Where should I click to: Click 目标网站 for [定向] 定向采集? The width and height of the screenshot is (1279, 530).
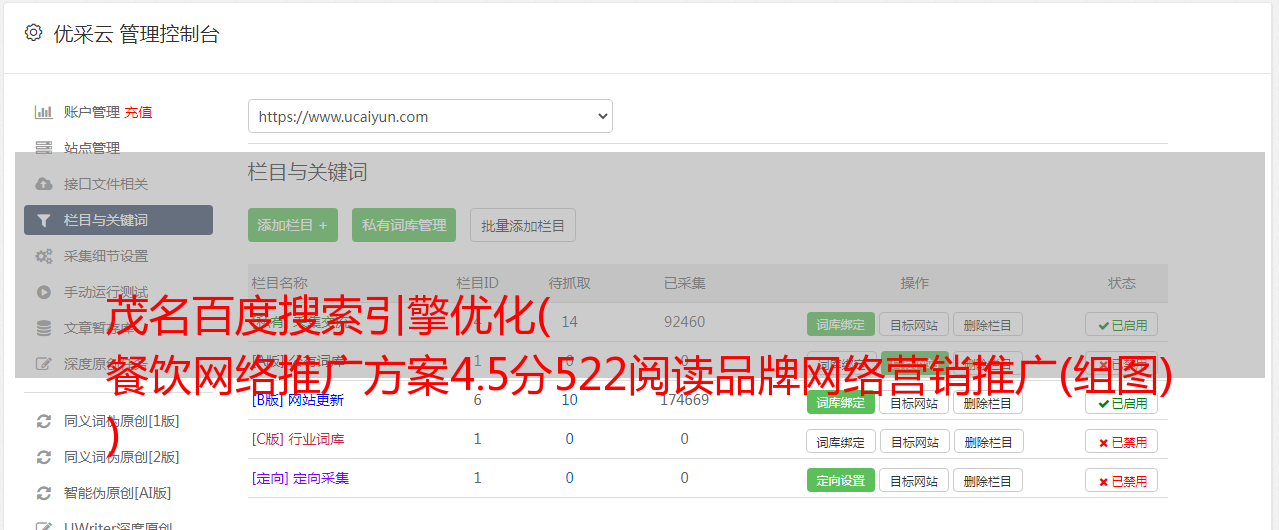click(x=914, y=480)
